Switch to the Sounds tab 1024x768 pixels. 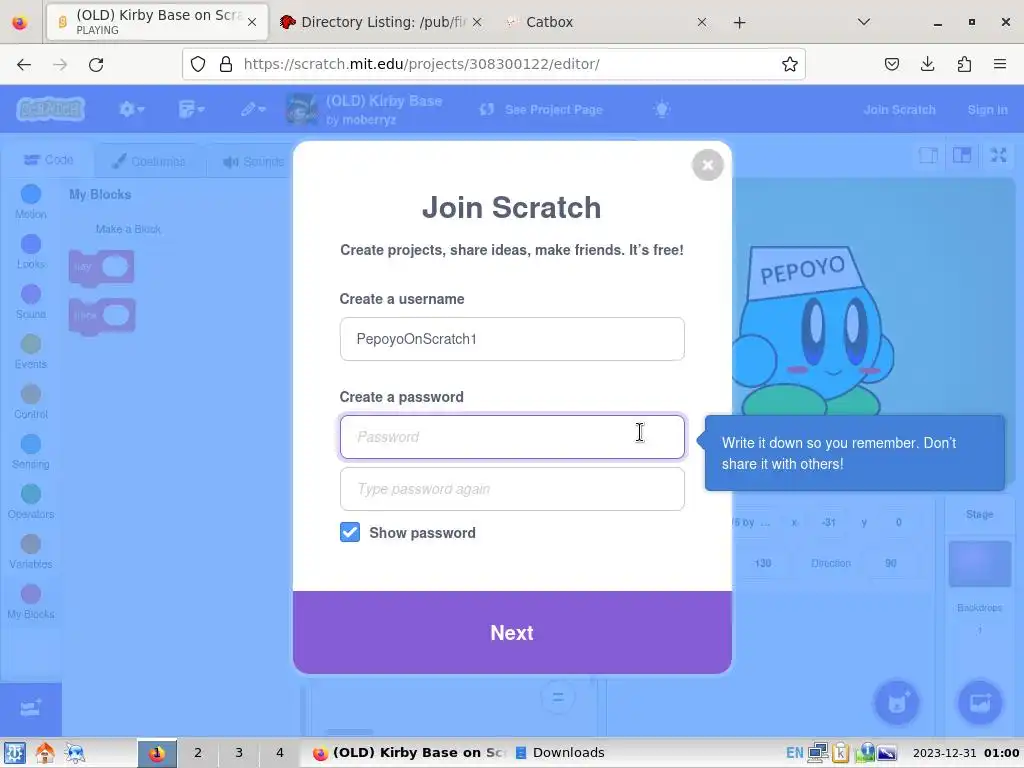[253, 161]
